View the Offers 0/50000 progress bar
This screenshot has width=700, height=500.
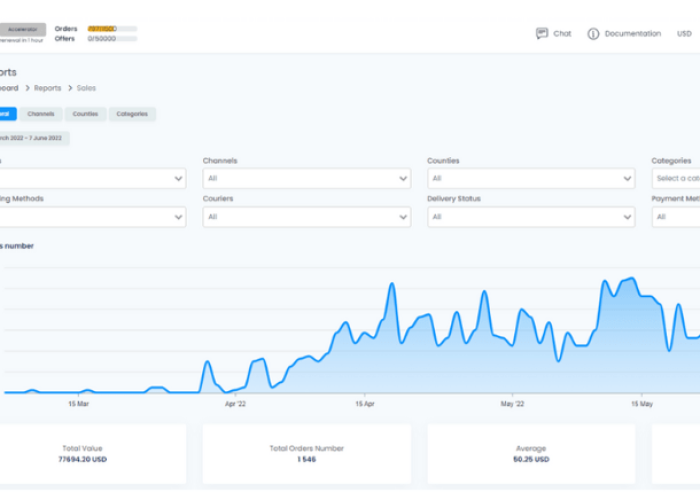pos(112,38)
